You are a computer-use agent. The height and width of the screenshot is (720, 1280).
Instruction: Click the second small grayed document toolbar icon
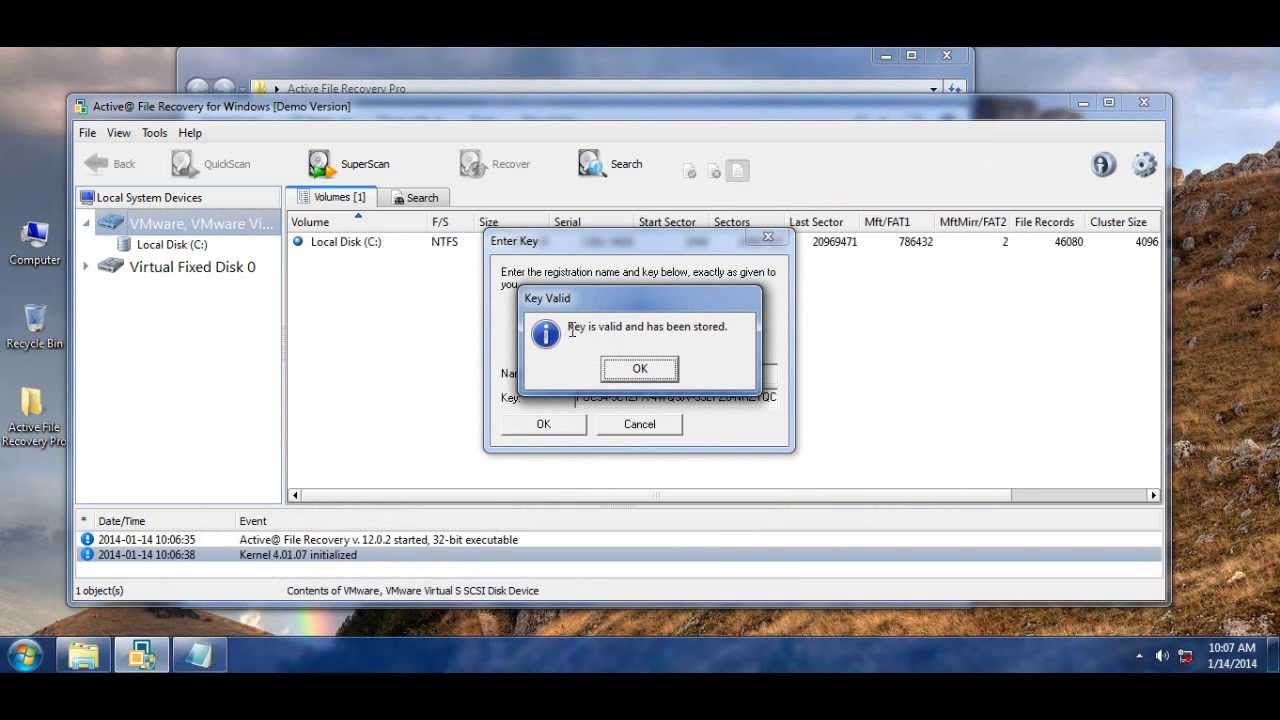[x=714, y=171]
